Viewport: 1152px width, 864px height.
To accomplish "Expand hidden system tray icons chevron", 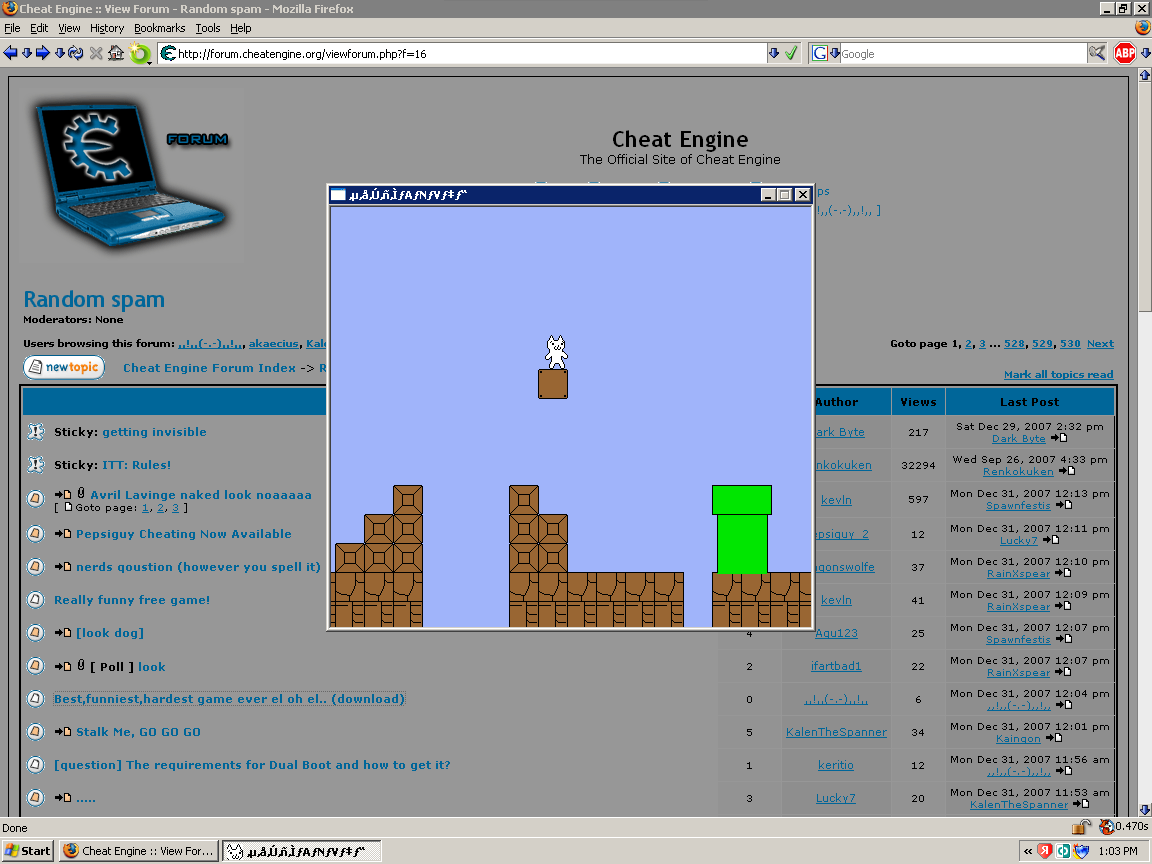I will click(1028, 852).
